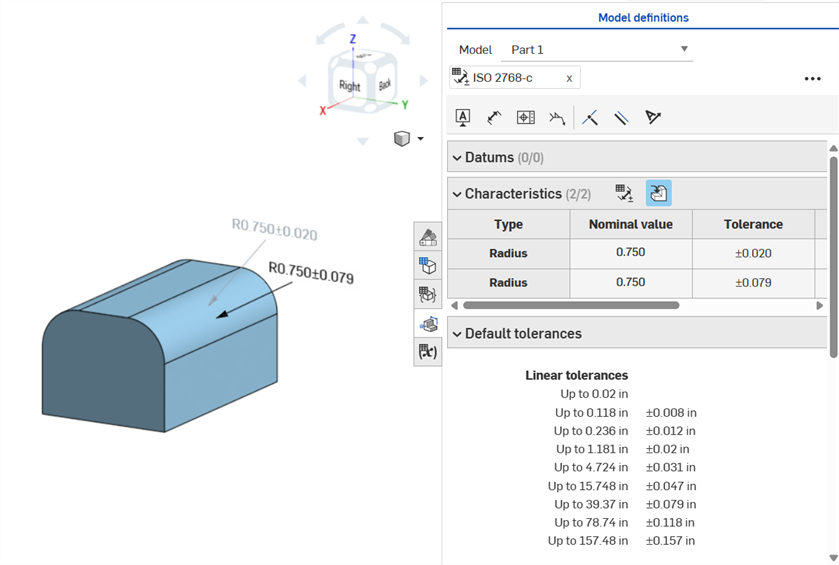Select the datum annotation tool
Viewport: 839px width, 565px height.
463,118
